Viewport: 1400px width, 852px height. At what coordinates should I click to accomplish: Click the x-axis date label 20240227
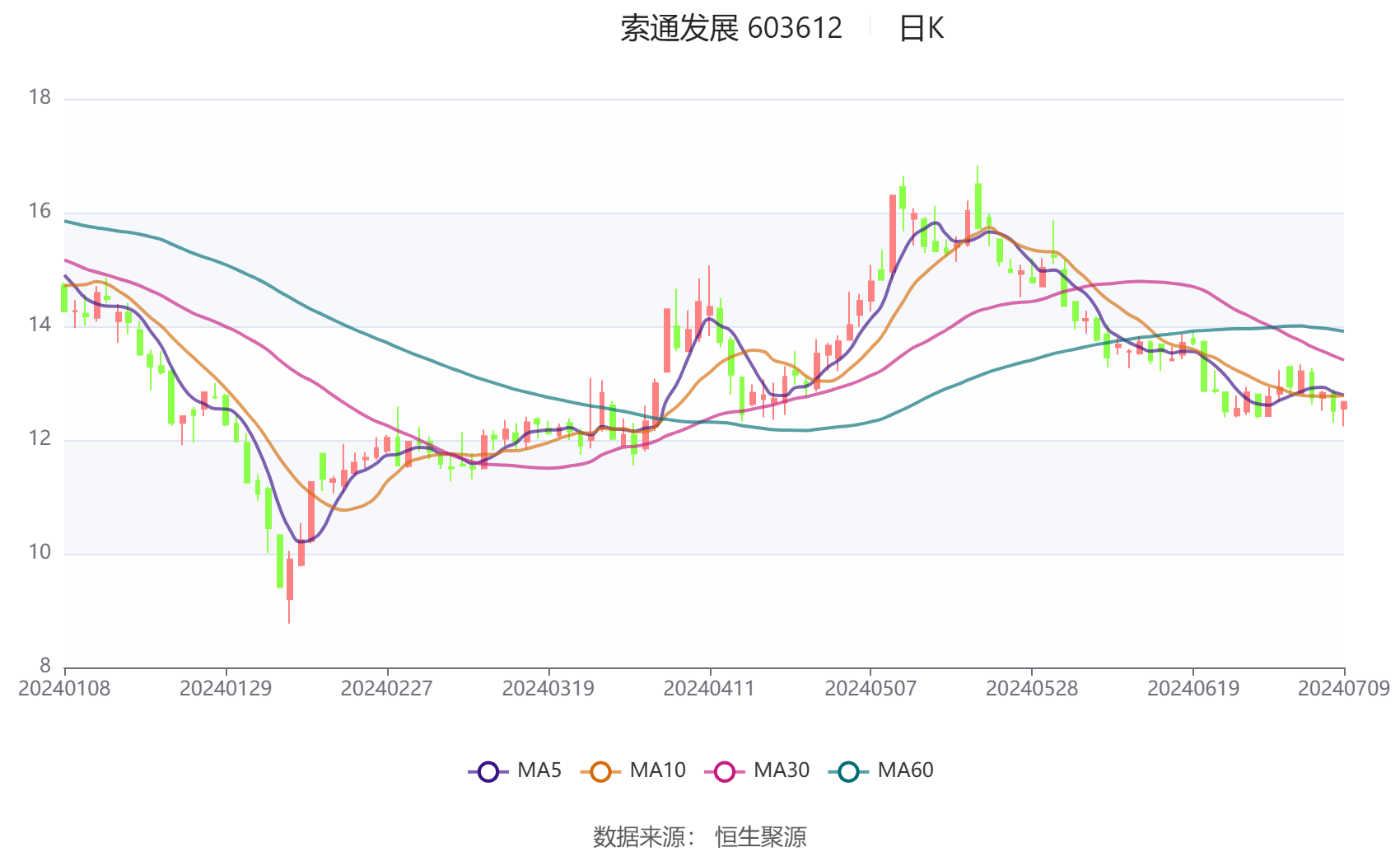tap(387, 689)
